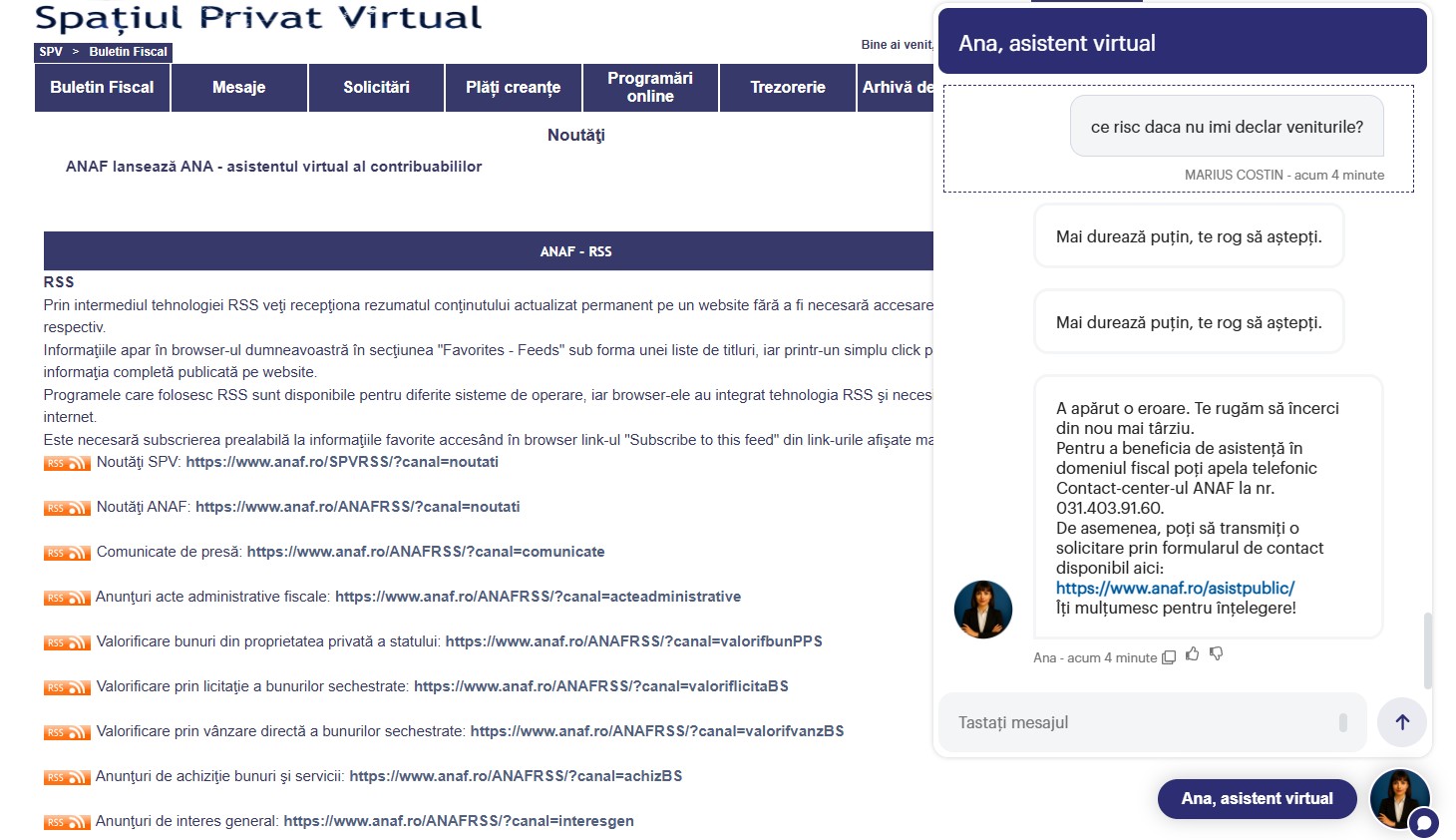Give thumbs up to Ana's answer

coord(1192,654)
